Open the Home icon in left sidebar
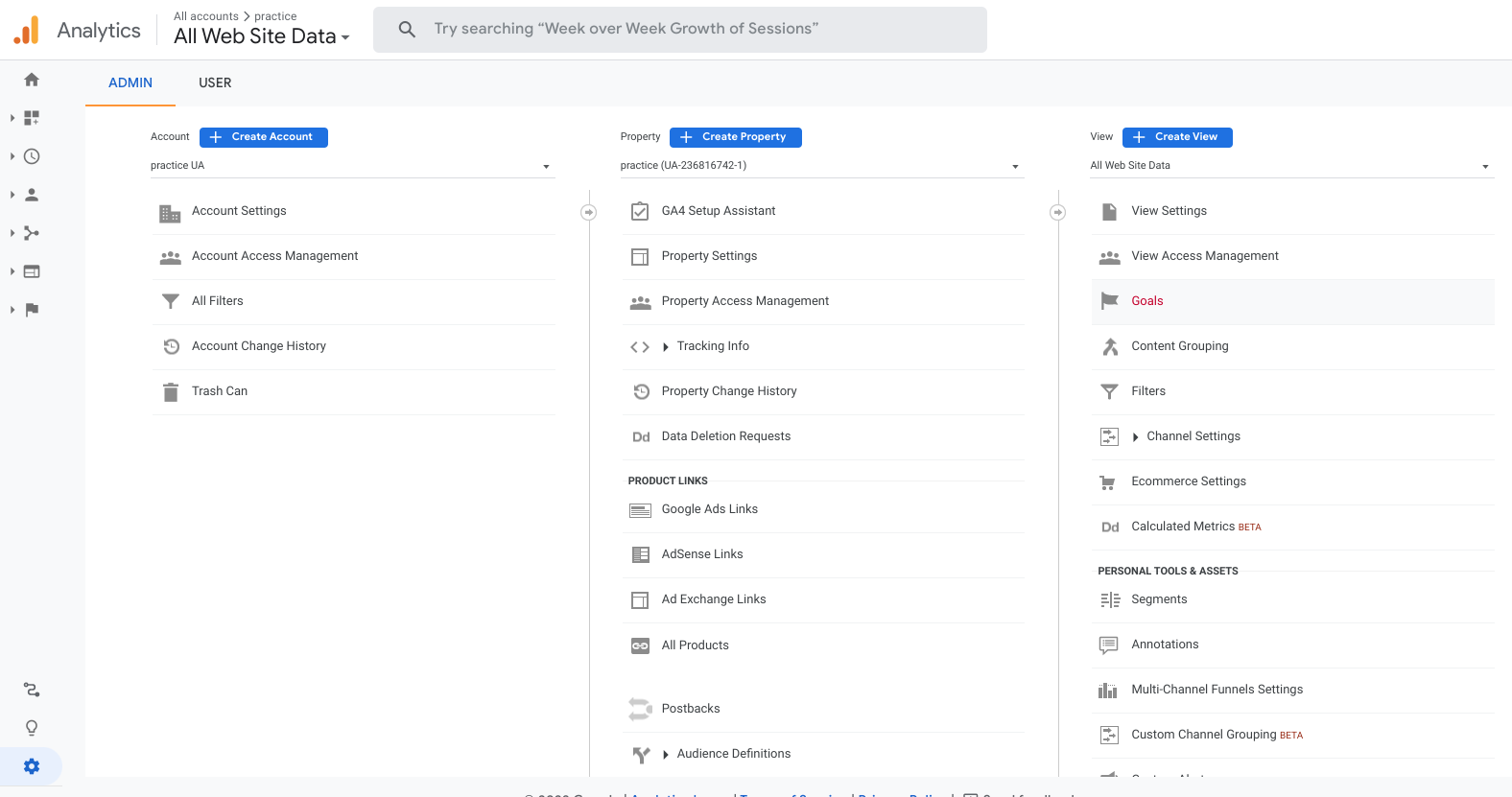The width and height of the screenshot is (1512, 797). point(32,80)
